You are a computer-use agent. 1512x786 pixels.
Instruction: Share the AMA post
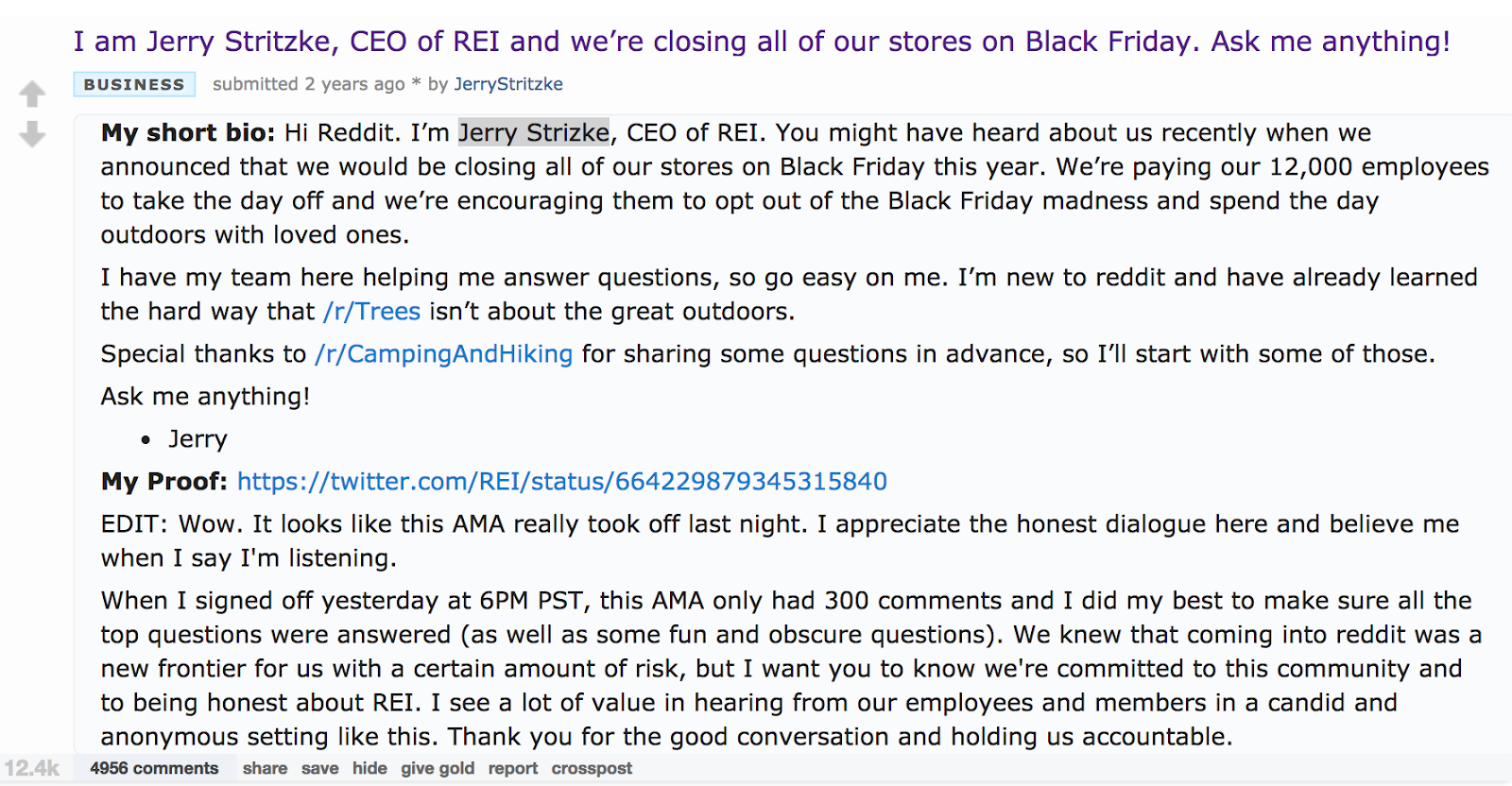(265, 768)
